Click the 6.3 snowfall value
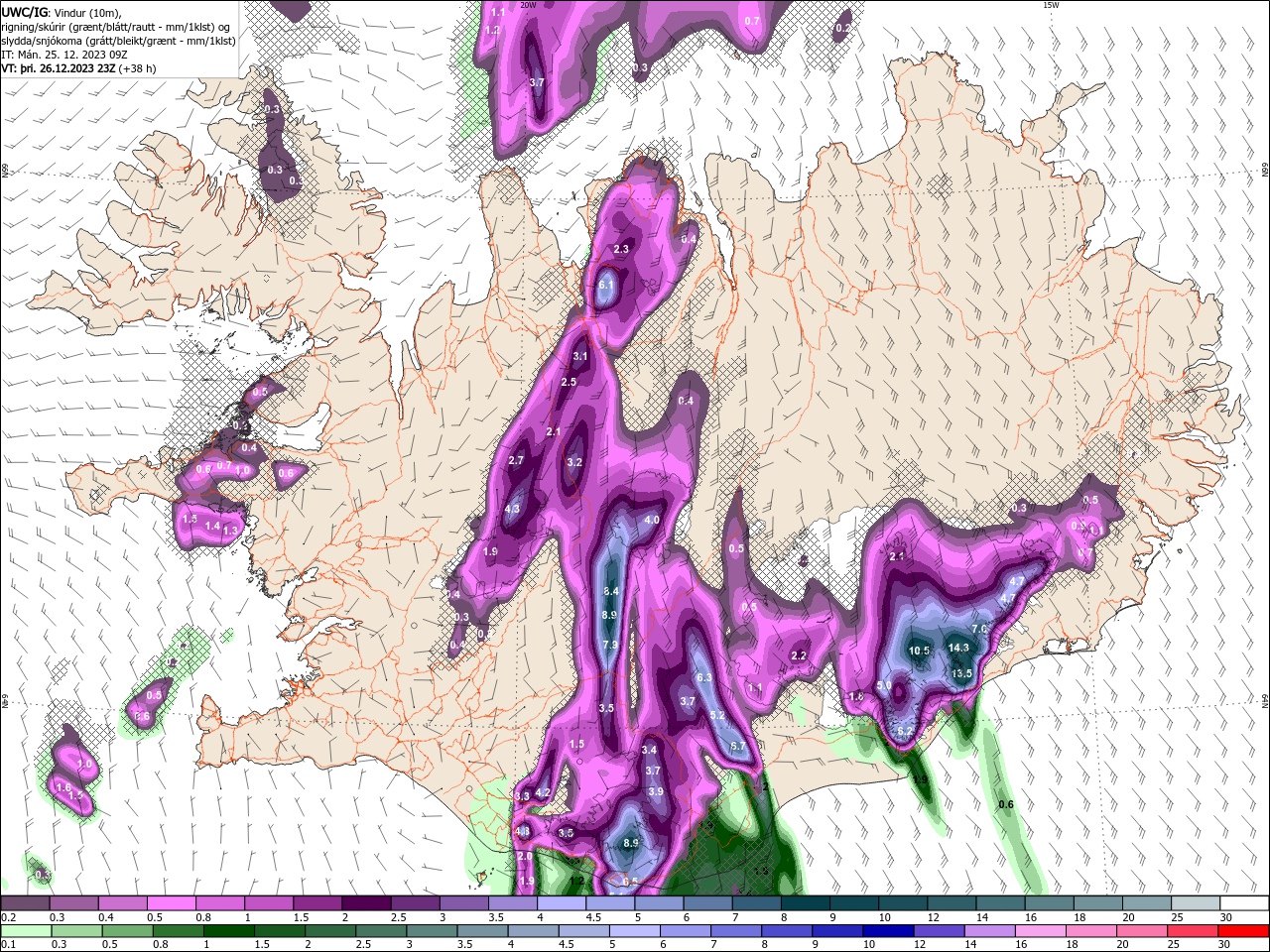The image size is (1270, 952). coord(704,677)
